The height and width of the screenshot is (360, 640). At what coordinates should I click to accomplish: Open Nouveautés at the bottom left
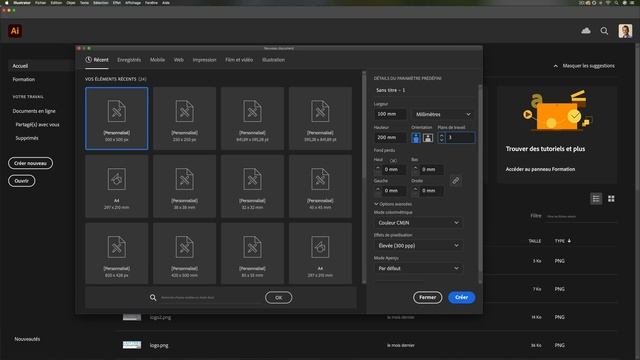click(27, 339)
